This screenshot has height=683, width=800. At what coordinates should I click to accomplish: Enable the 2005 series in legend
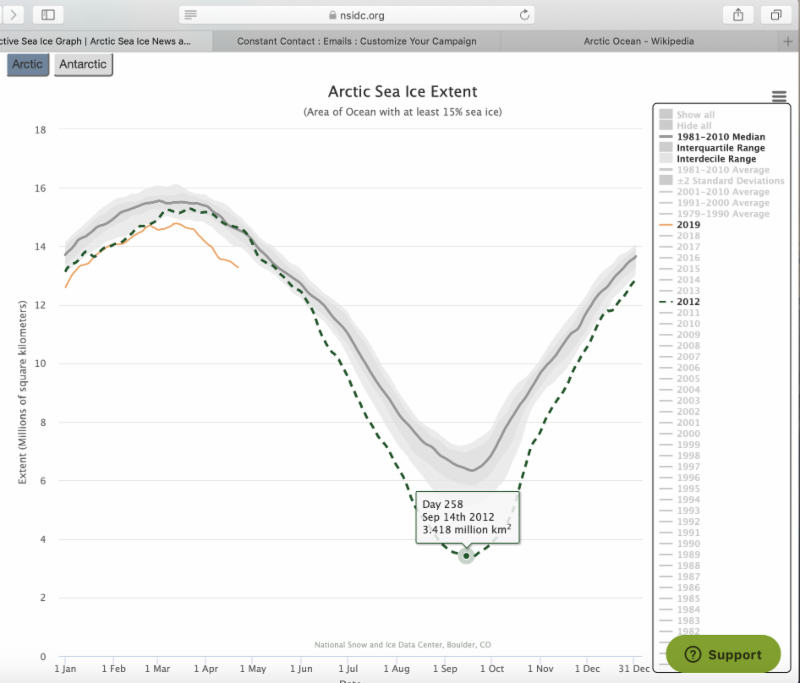[680, 378]
